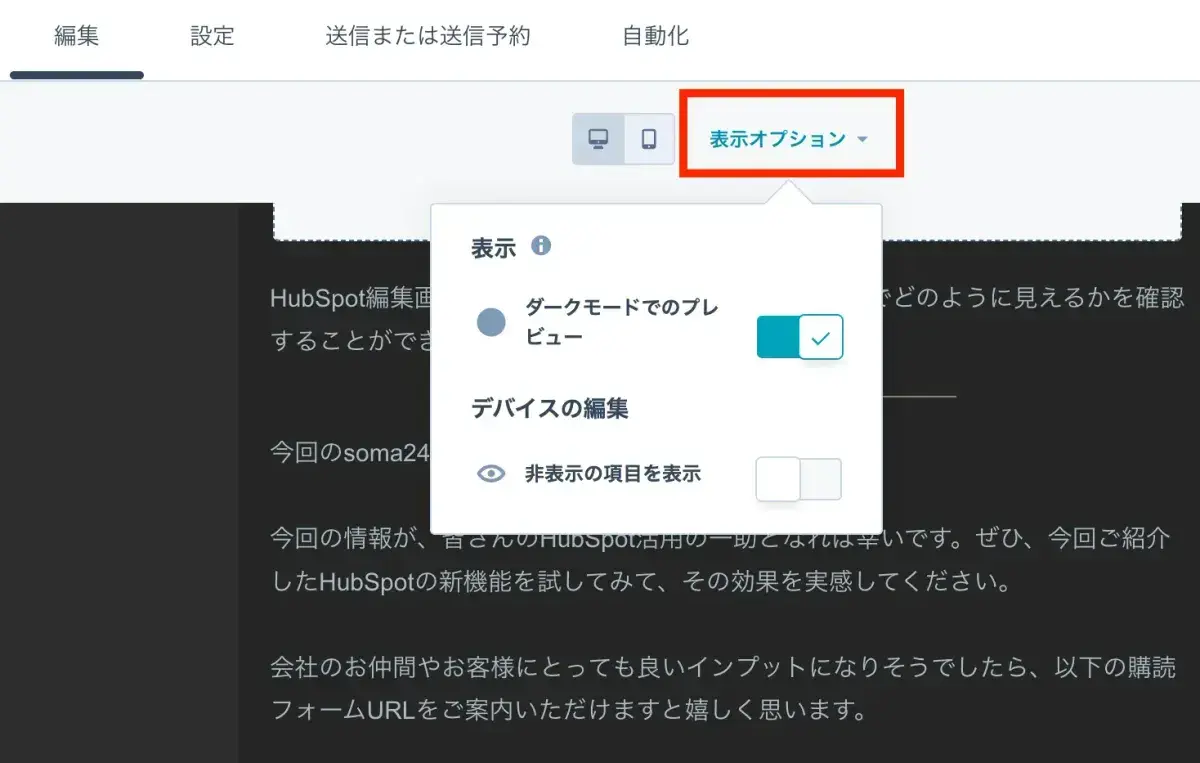Click the ダークモードでのプレビュー label
Viewport: 1200px width, 763px height.
click(x=622, y=322)
